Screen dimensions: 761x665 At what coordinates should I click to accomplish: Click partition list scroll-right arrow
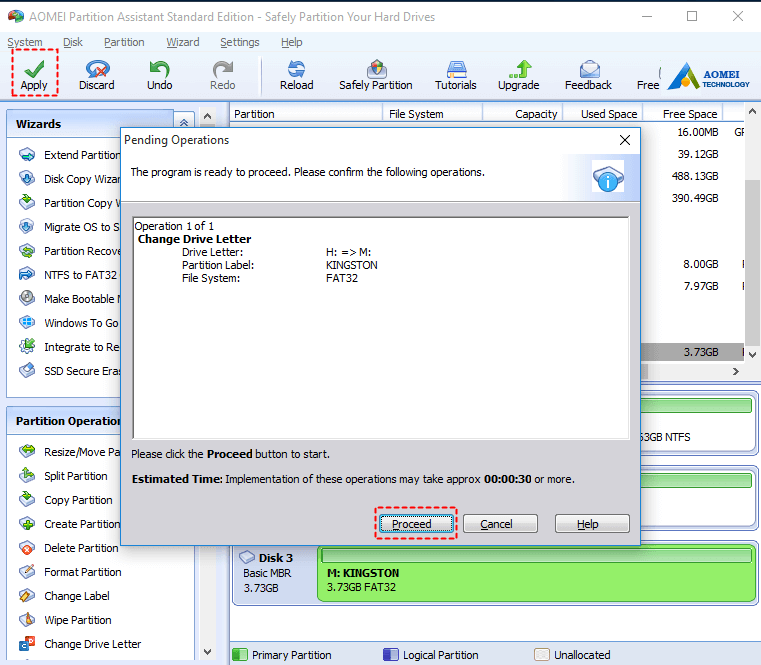point(736,371)
